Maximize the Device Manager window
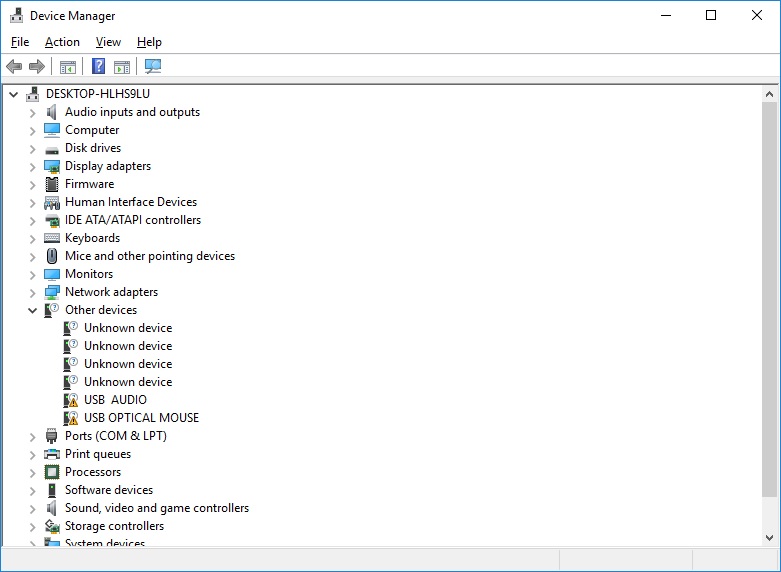The height and width of the screenshot is (572, 781). click(711, 15)
